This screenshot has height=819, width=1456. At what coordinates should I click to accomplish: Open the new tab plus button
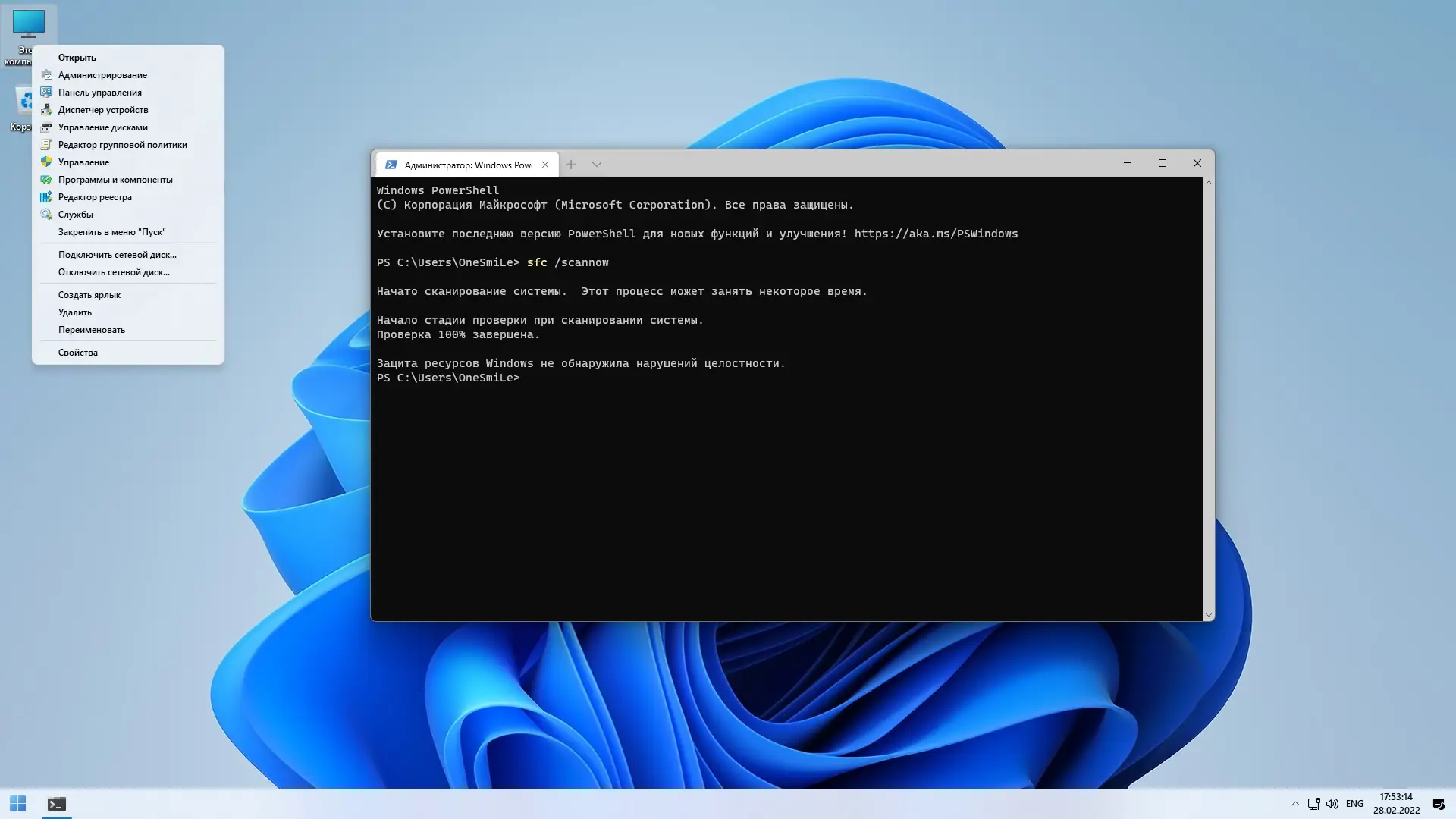[571, 165]
